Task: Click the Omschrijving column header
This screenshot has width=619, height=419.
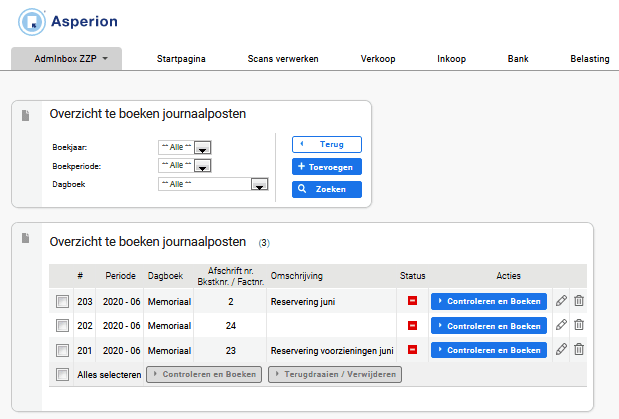Action: 296,276
